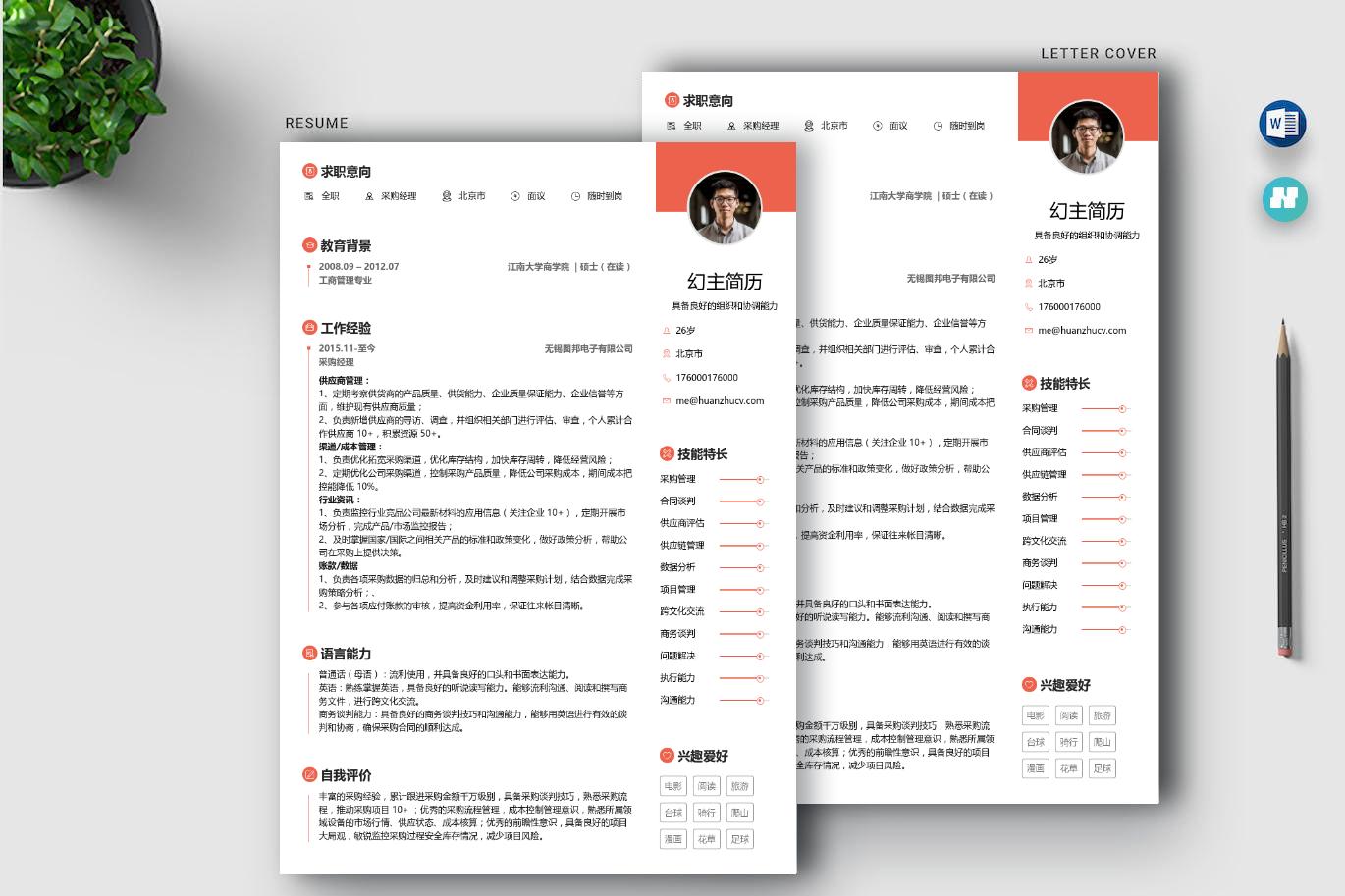Screen dimensions: 1345x896
Task: Click 台球 hobby tag on front resume
Action: click(x=673, y=813)
